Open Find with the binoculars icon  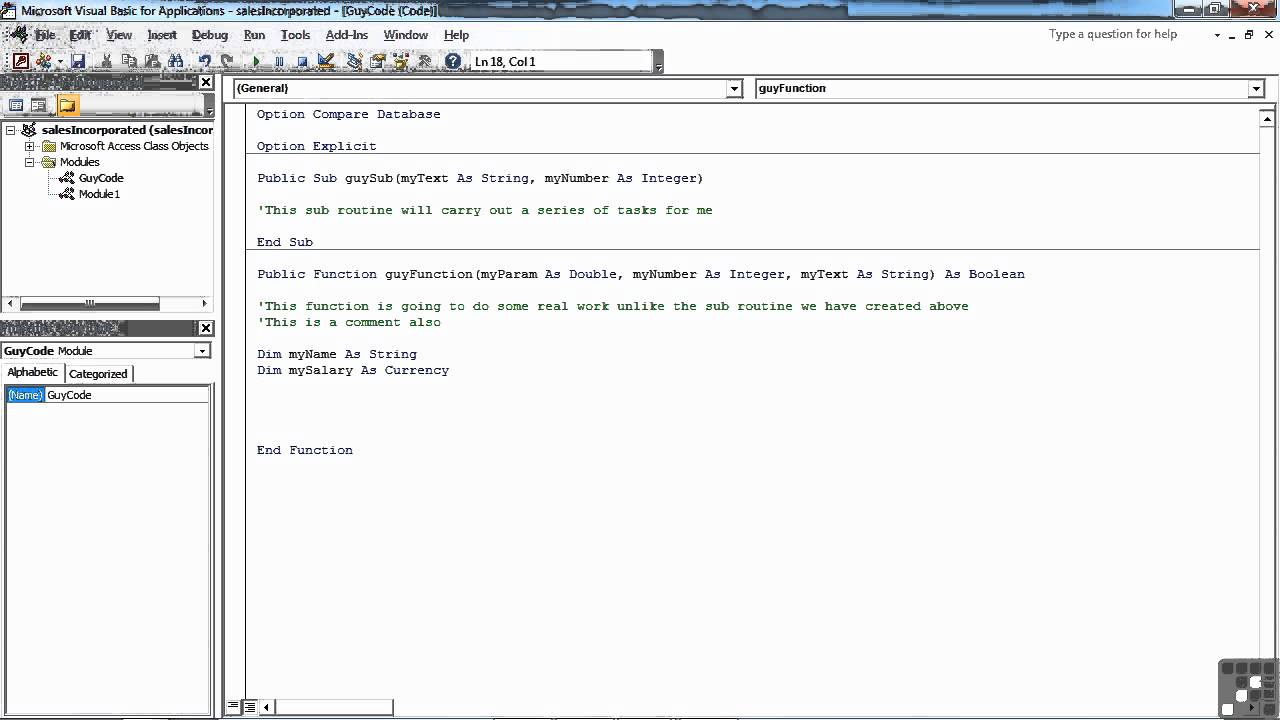[x=175, y=61]
